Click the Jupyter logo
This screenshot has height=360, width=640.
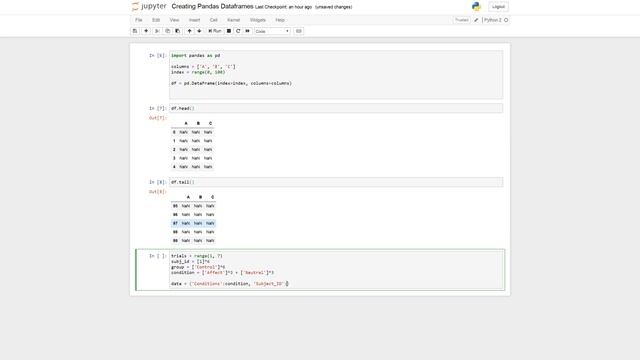(x=149, y=7)
